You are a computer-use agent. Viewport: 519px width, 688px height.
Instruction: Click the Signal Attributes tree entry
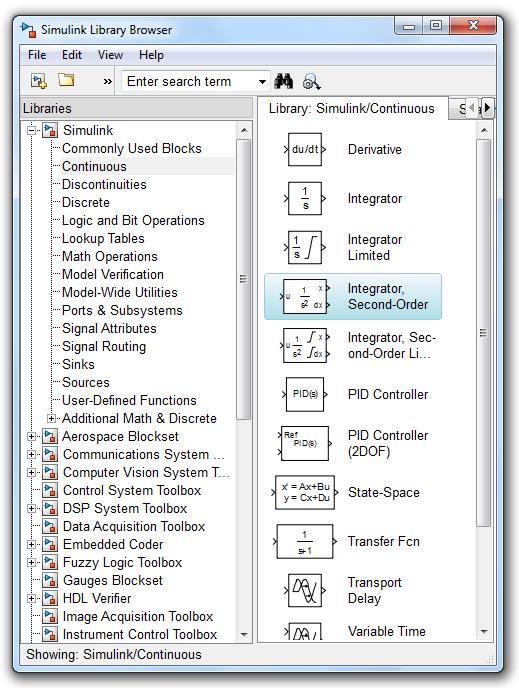pos(109,329)
